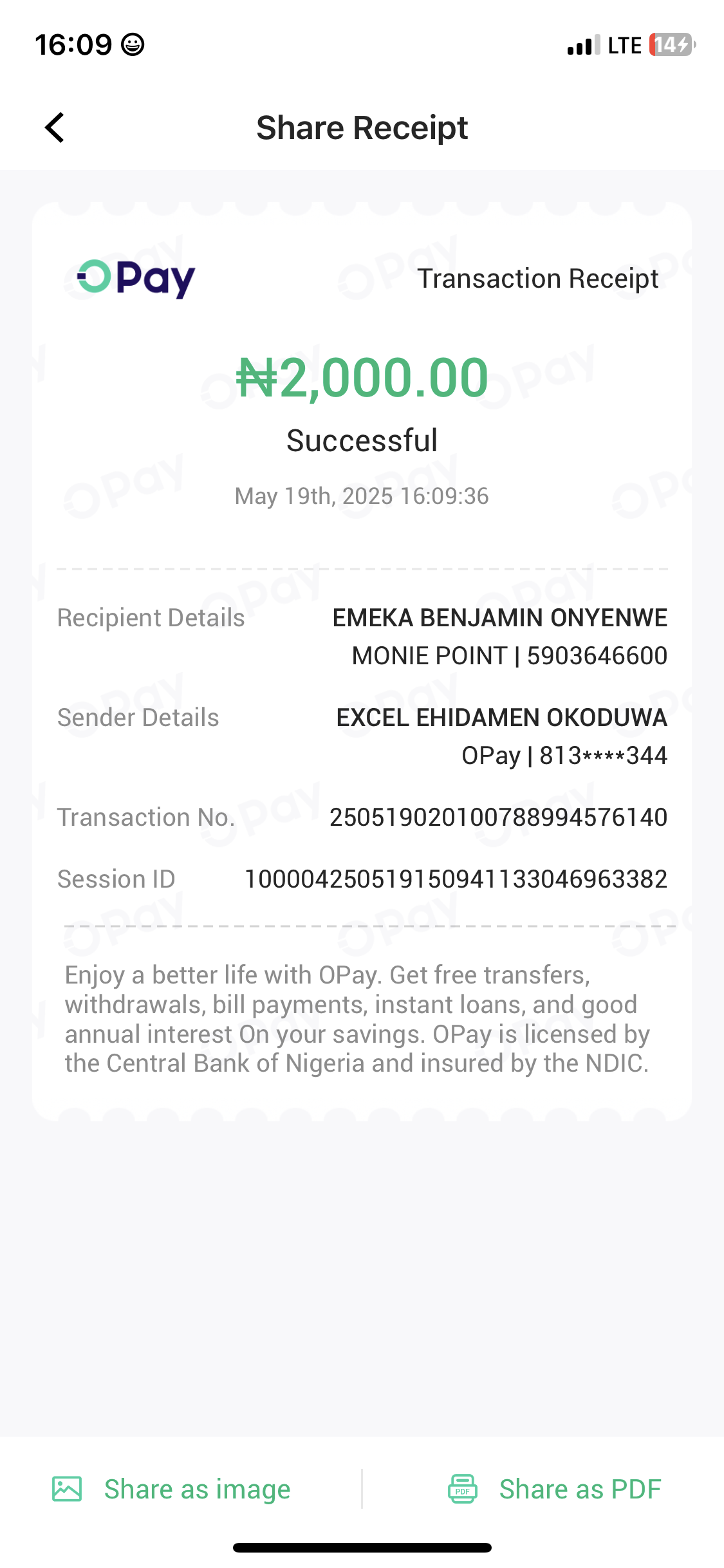Image resolution: width=724 pixels, height=1568 pixels.
Task: Select recipient name EMEKA BENJAMIN ONYENWE
Action: (499, 618)
